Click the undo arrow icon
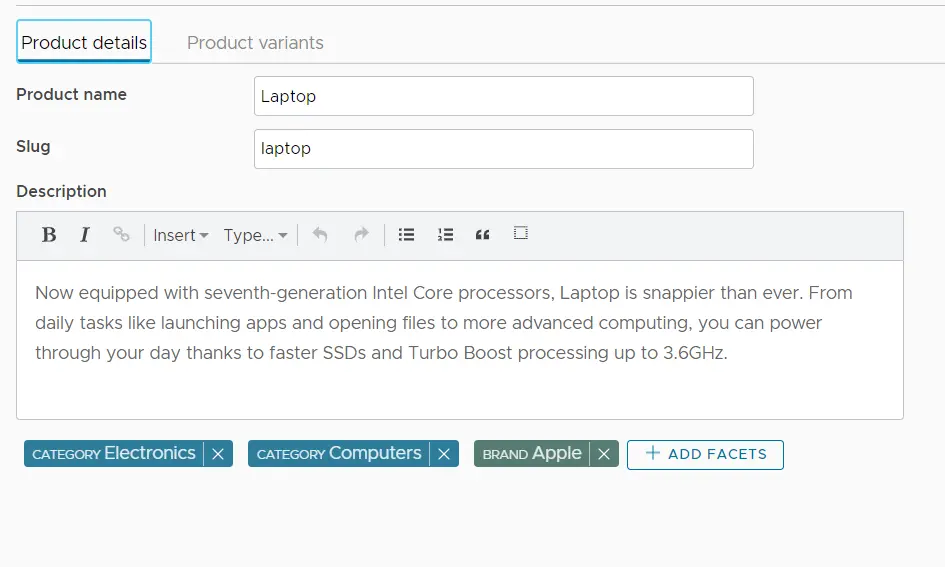Image resolution: width=945 pixels, height=567 pixels. (x=320, y=234)
